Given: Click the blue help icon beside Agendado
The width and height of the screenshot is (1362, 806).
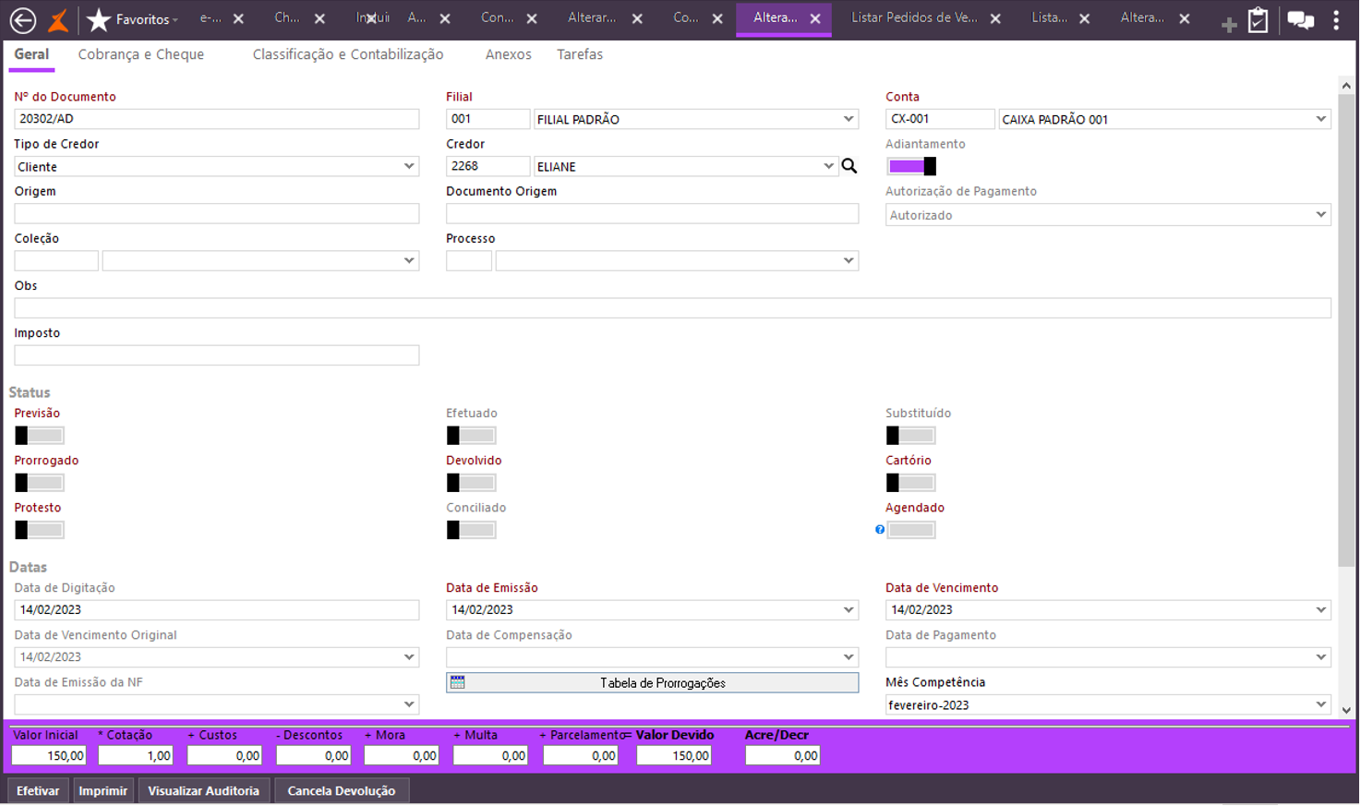Looking at the screenshot, I should (880, 530).
